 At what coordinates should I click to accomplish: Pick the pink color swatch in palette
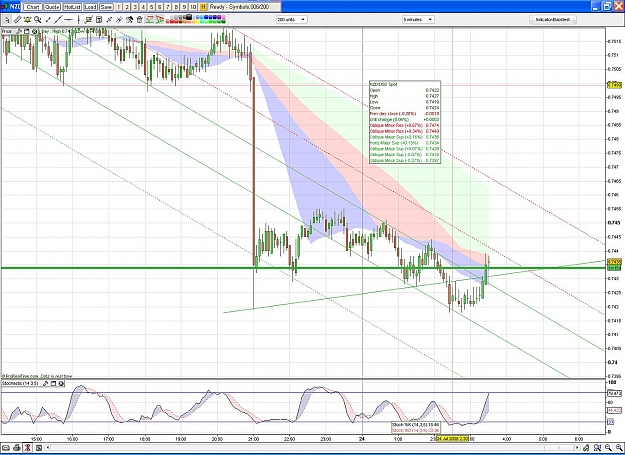224,17
